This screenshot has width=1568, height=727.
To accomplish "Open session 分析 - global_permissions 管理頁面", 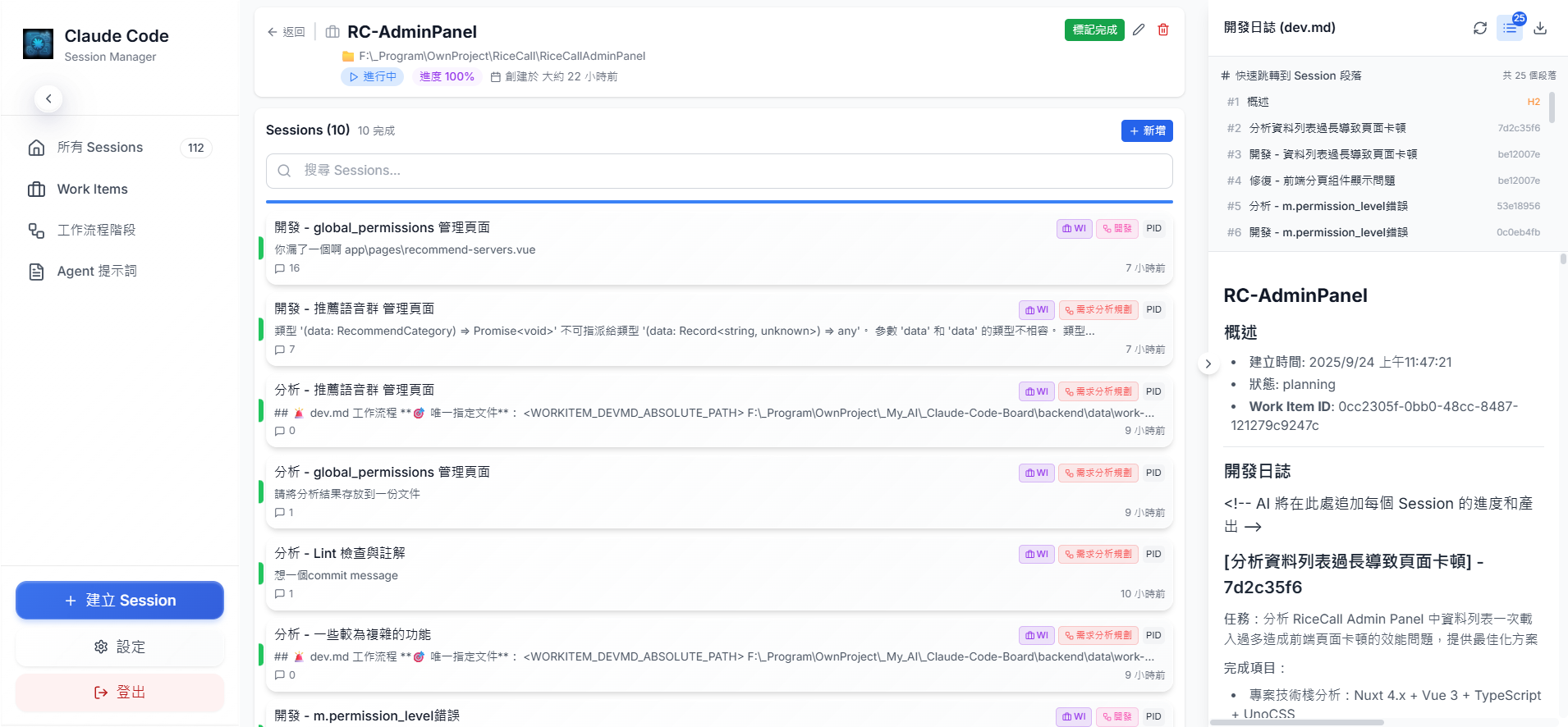I will 719,491.
